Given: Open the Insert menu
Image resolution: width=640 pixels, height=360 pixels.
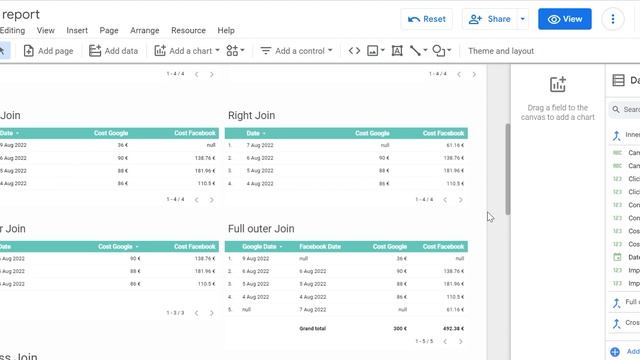Looking at the screenshot, I should click(x=77, y=31).
